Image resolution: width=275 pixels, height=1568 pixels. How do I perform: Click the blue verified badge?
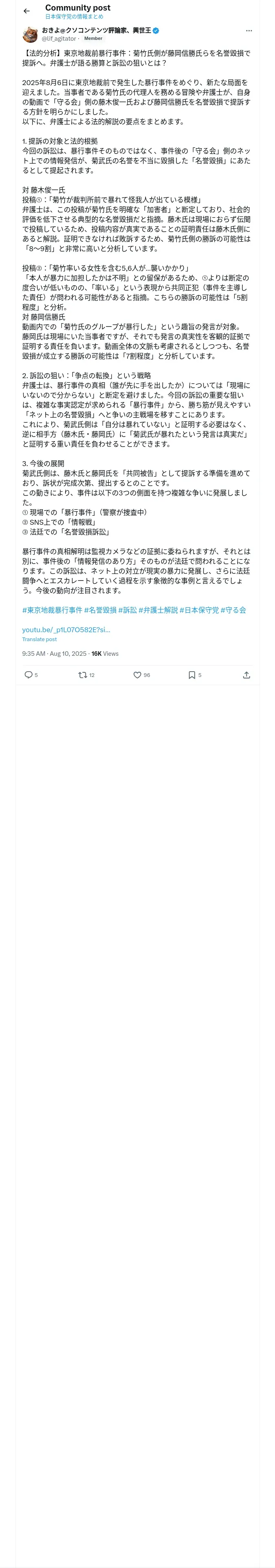[x=156, y=31]
